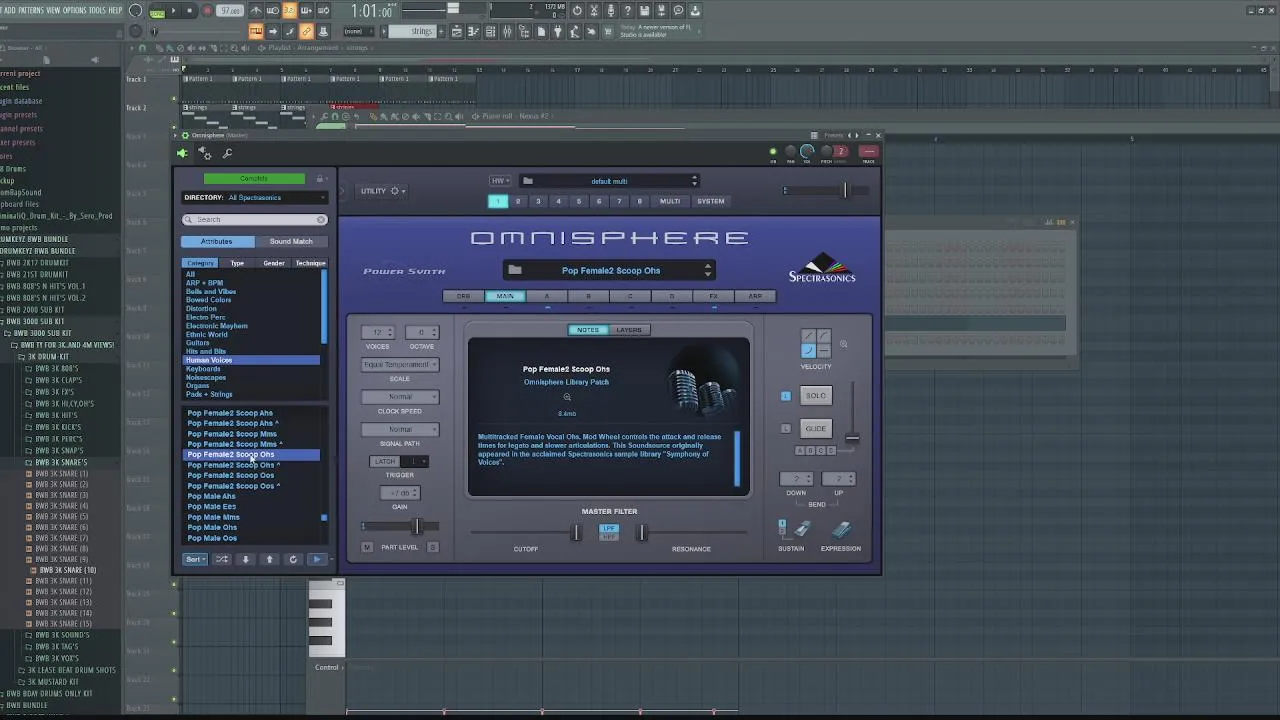Screen dimensions: 1280x720
Task: Click the Part Level slider handle
Action: 417,527
